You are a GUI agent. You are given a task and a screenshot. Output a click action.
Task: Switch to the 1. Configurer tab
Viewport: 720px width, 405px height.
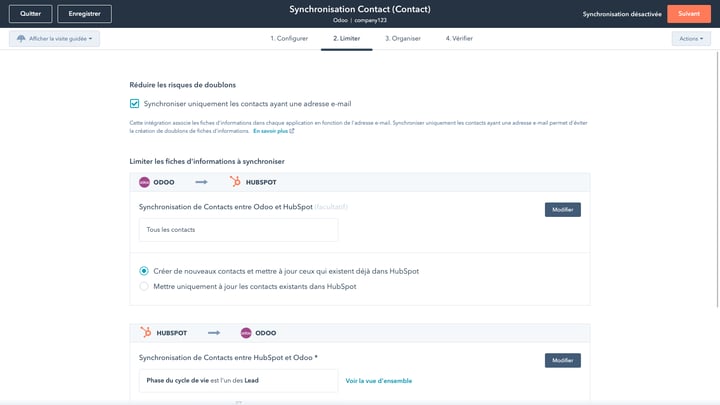point(289,39)
